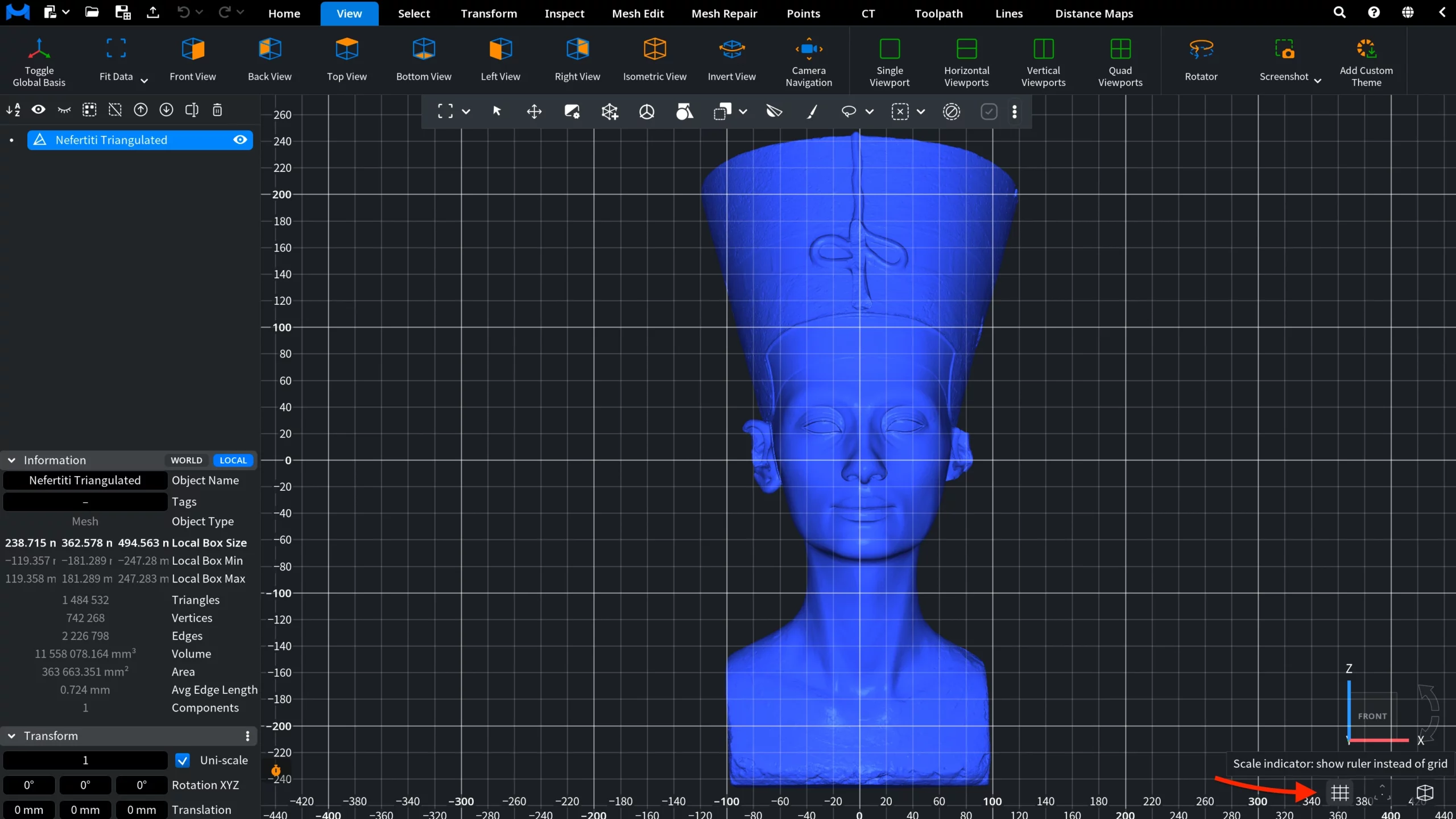The width and height of the screenshot is (1456, 819).
Task: Open the search magnifier in top bar
Action: coord(1339,13)
